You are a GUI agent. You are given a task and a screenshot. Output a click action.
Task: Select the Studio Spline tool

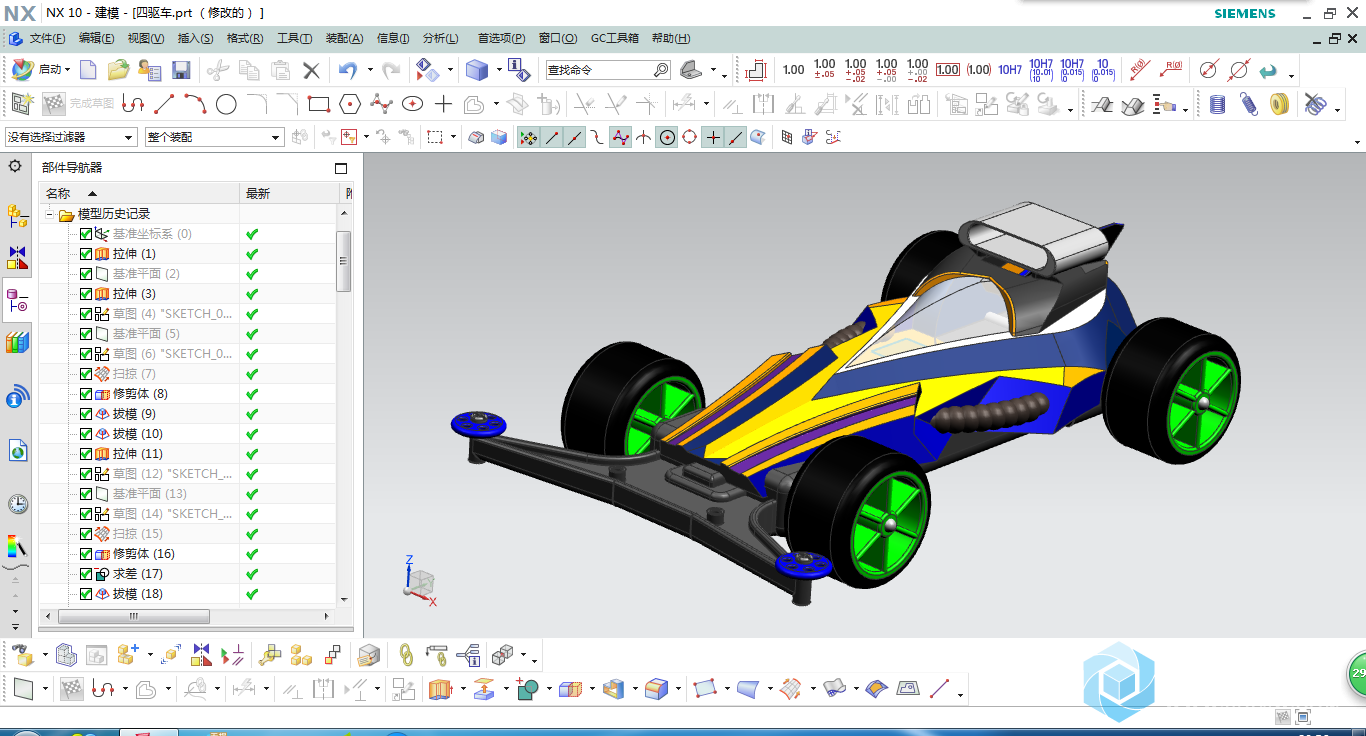(381, 103)
